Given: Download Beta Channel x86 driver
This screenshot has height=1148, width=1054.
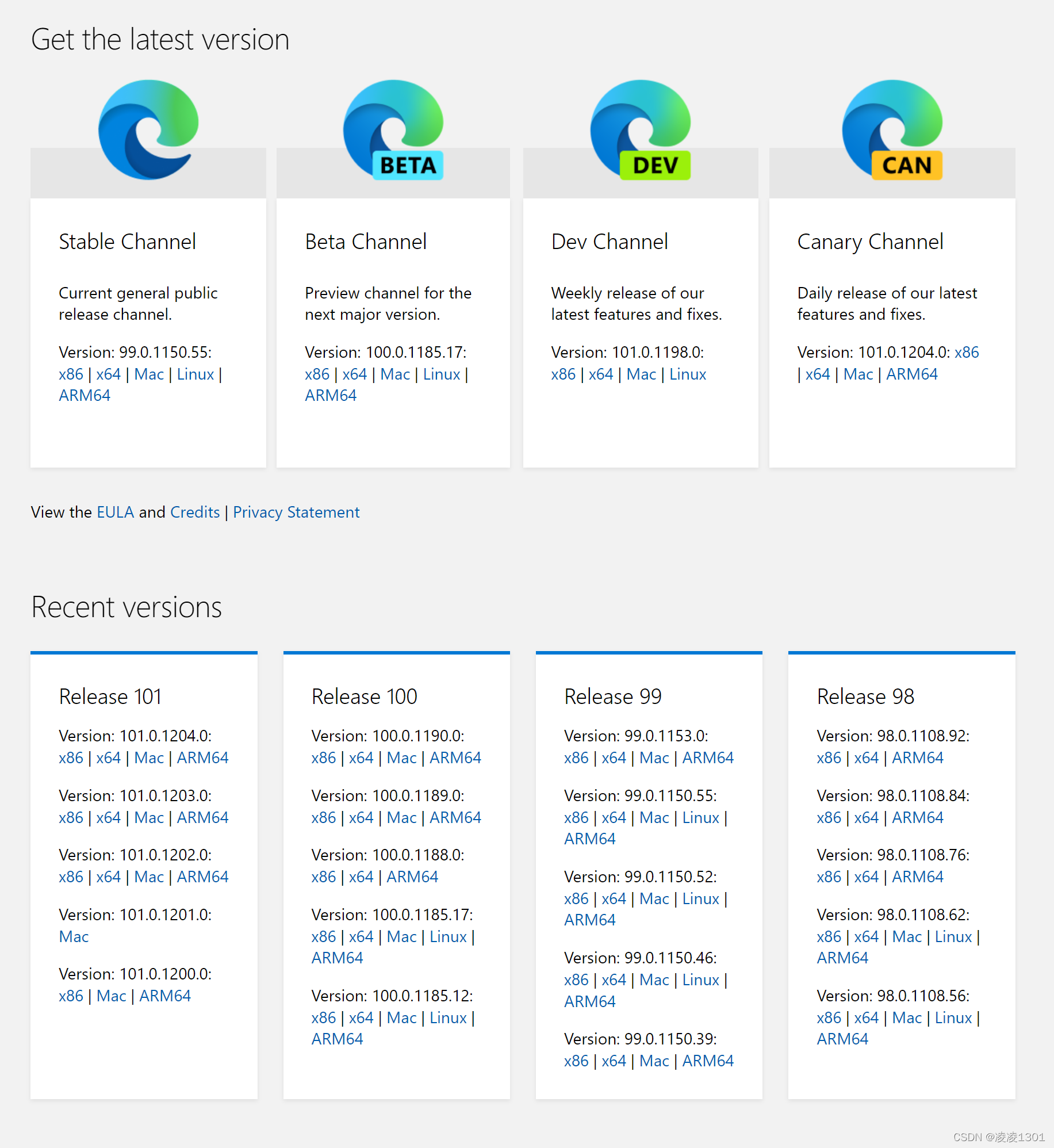Looking at the screenshot, I should (317, 374).
